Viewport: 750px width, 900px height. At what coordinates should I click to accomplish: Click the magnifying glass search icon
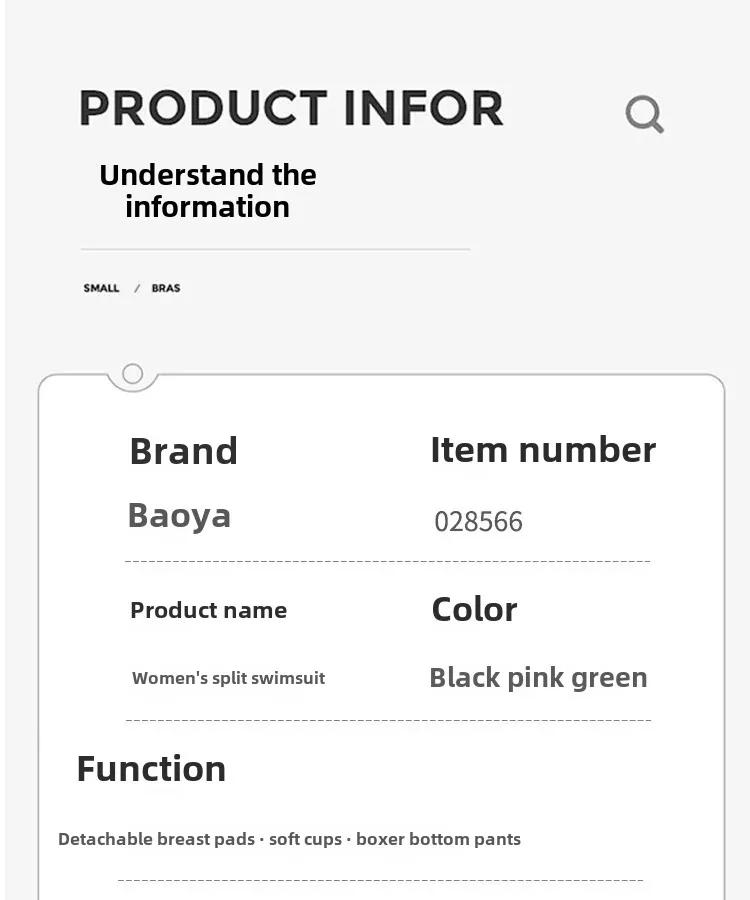(644, 114)
